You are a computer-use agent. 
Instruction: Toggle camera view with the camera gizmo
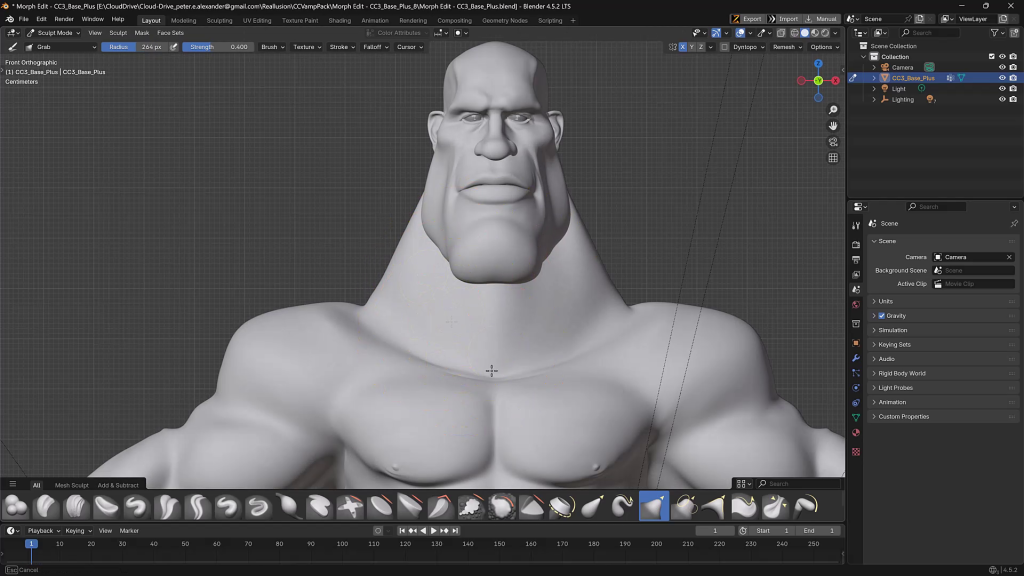833,142
